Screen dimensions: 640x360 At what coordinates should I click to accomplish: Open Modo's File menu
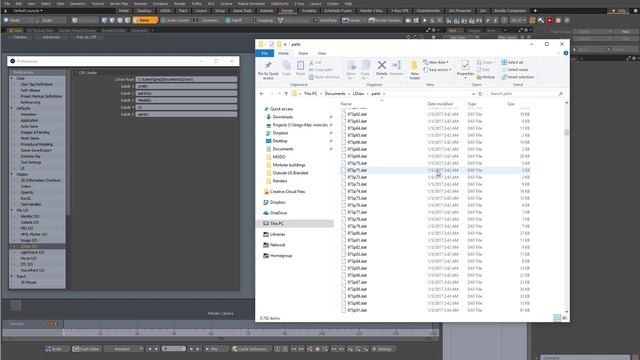[7, 4]
